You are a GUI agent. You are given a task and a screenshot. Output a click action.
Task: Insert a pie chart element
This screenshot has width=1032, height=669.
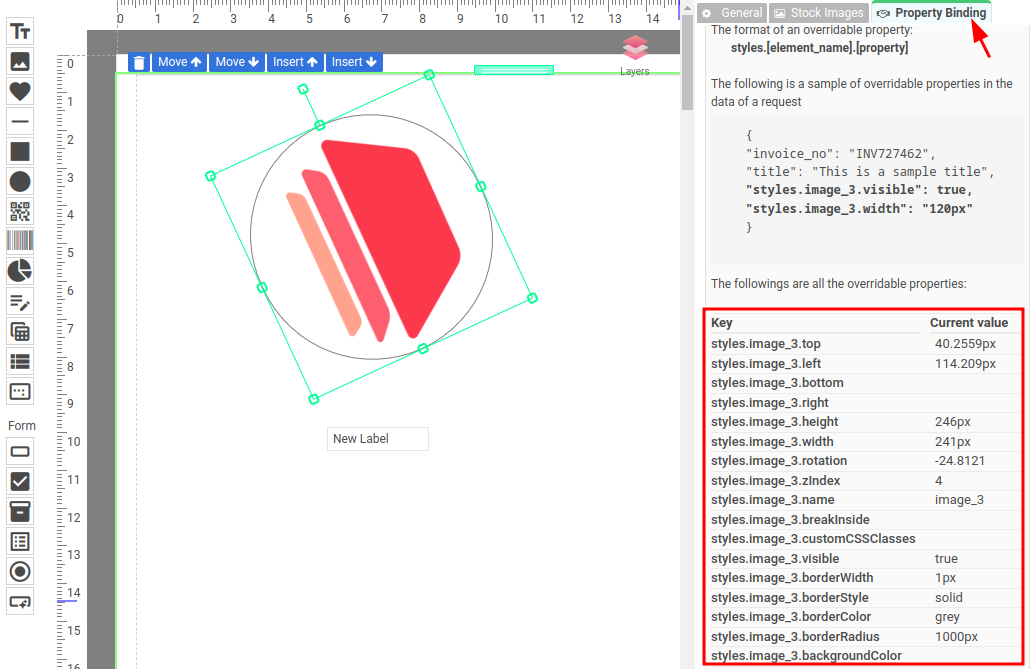20,271
